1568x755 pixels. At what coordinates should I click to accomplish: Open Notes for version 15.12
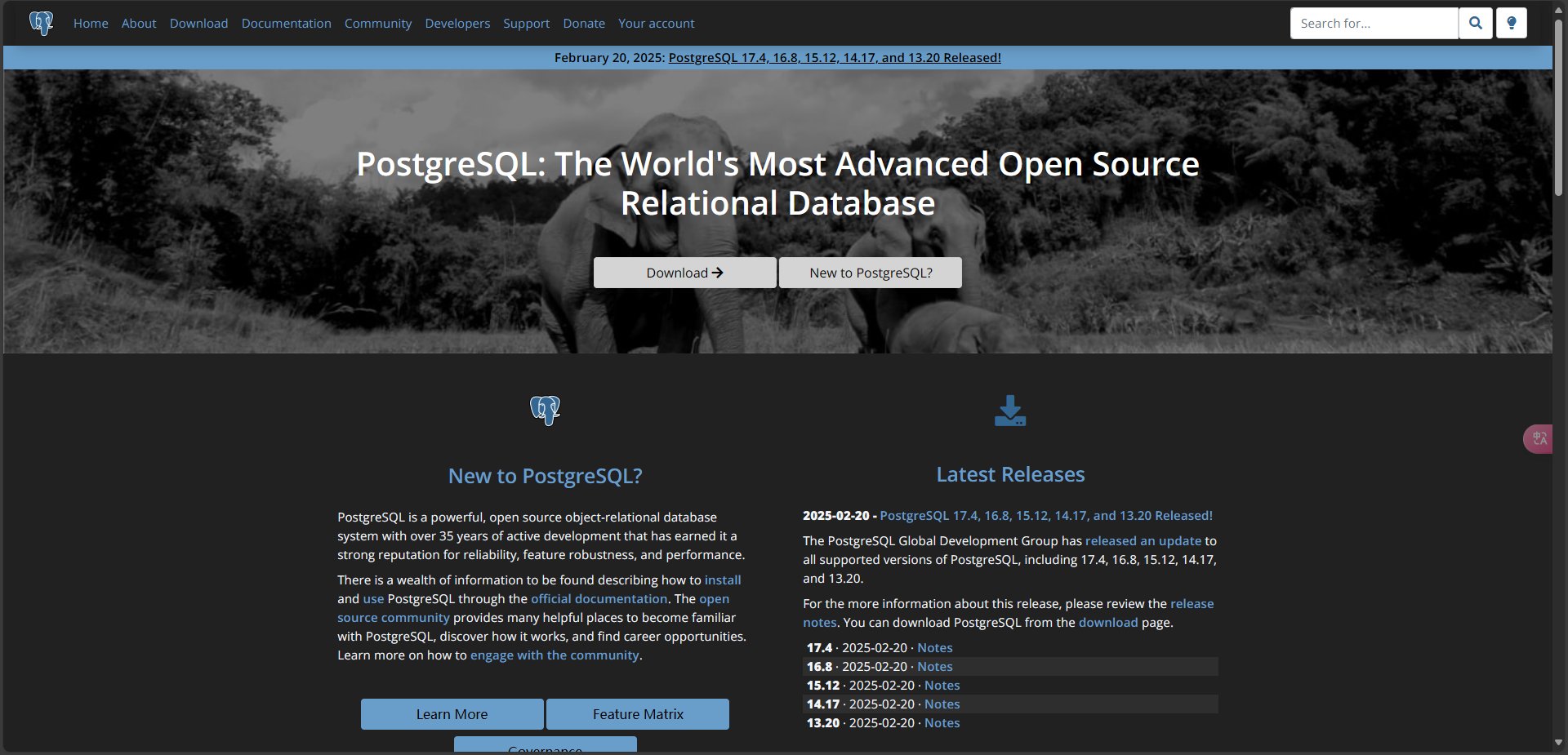coord(942,686)
